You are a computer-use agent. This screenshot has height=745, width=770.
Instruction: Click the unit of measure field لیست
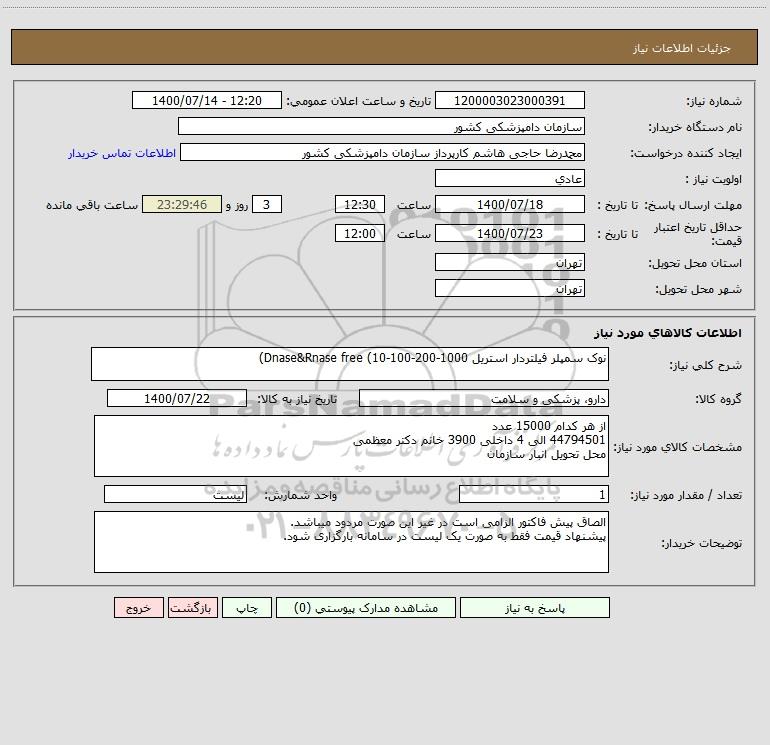(x=175, y=494)
